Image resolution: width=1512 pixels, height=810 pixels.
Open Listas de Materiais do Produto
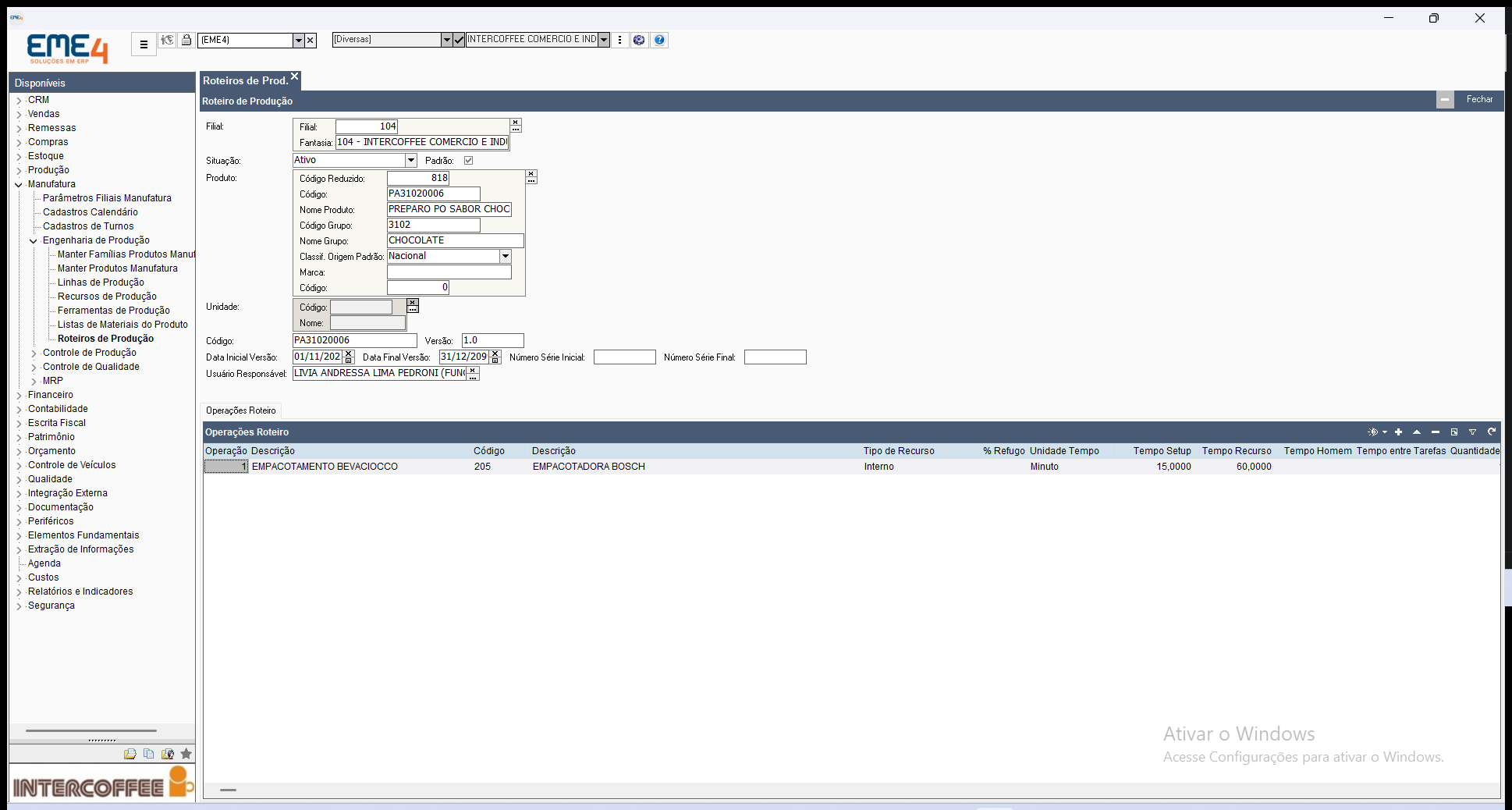point(122,325)
